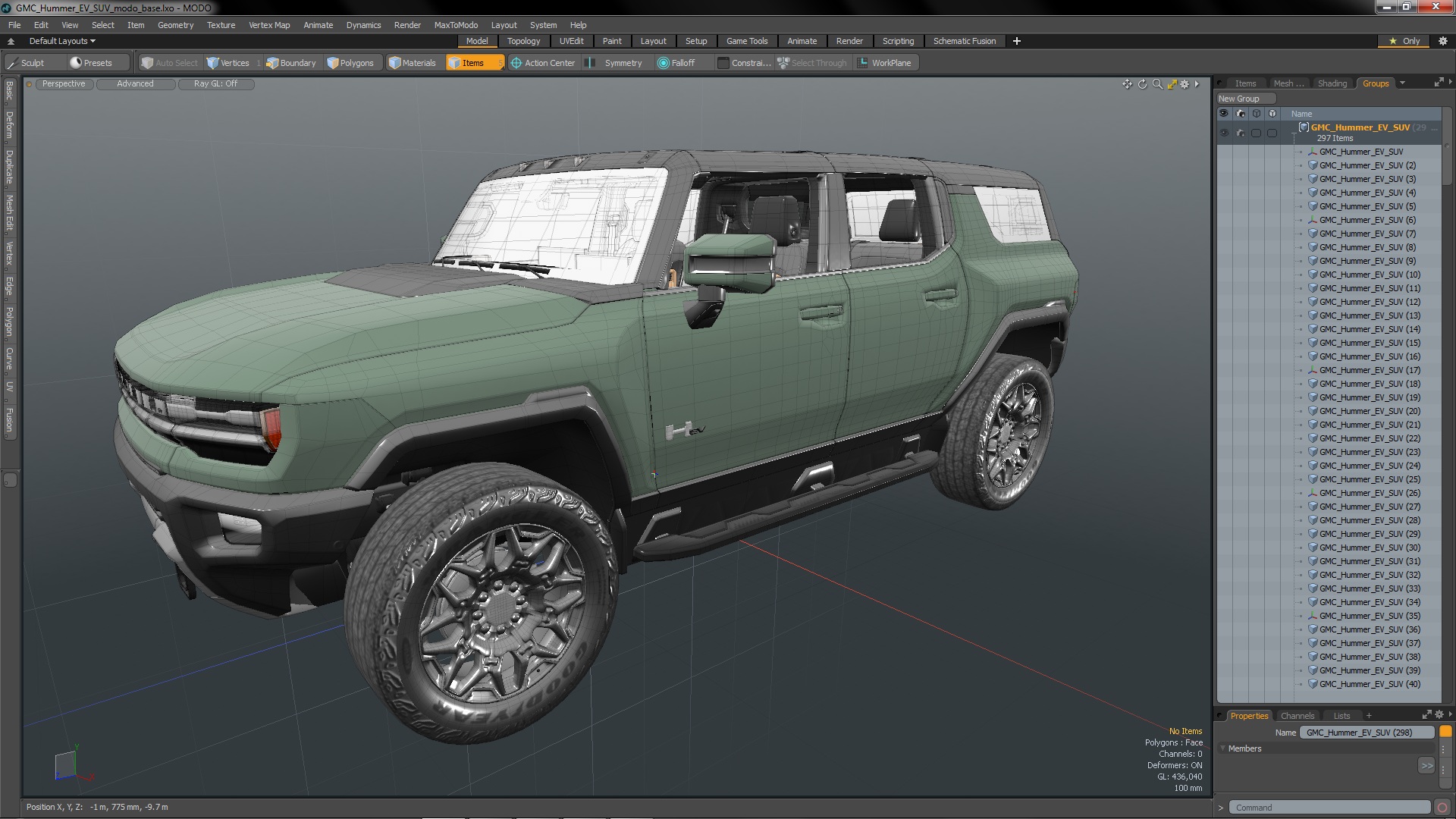The height and width of the screenshot is (819, 1456).
Task: Switch to the Shading tab
Action: tap(1332, 83)
